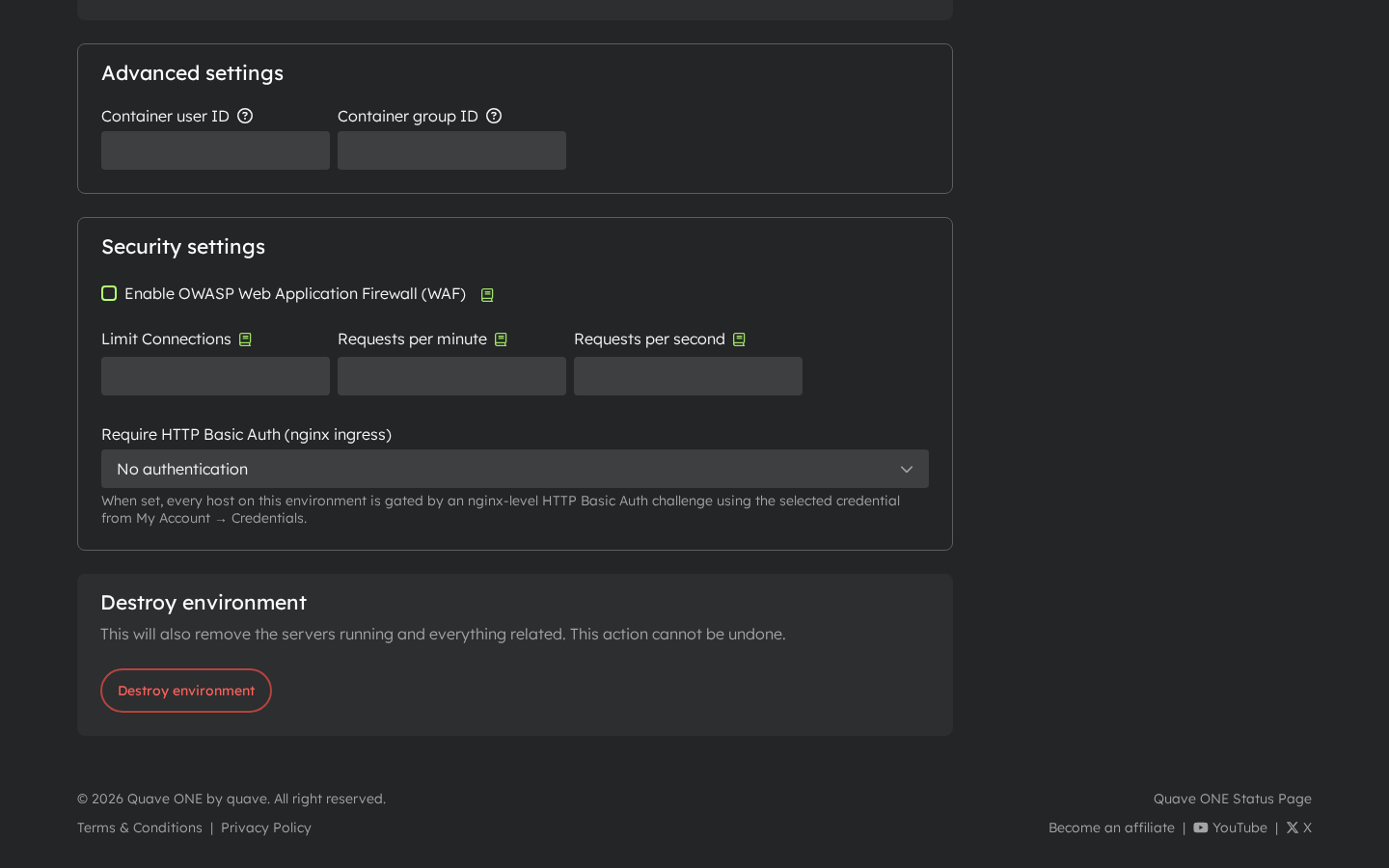Click the Container user ID input field
1389x868 pixels.
point(214,150)
